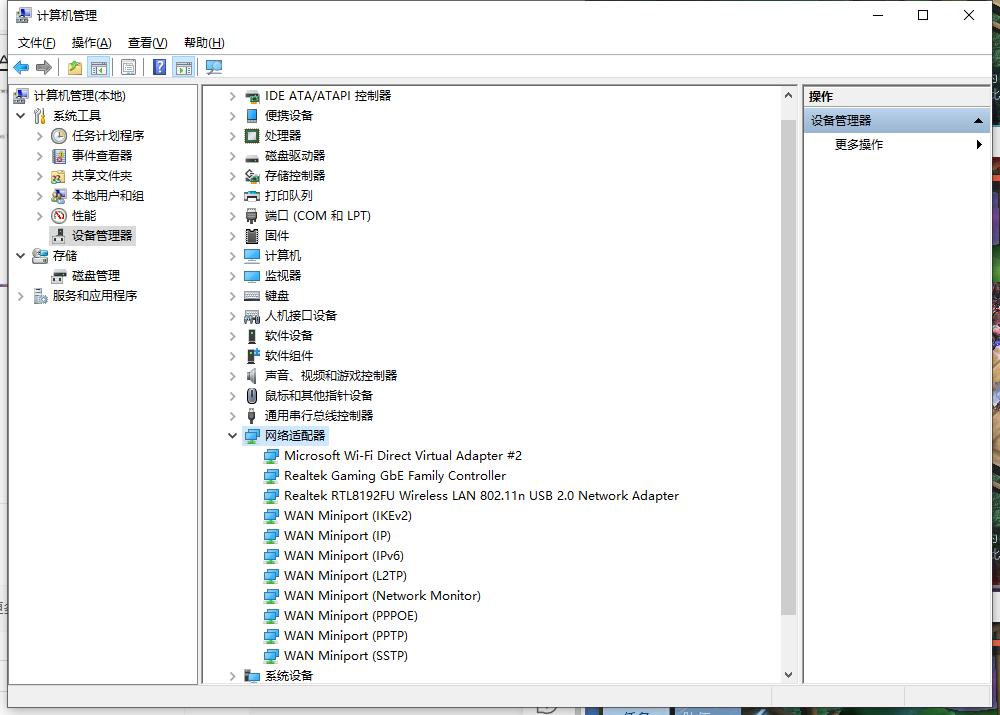Image resolution: width=1000 pixels, height=715 pixels.
Task: Click the Up one level folder icon
Action: 75,68
